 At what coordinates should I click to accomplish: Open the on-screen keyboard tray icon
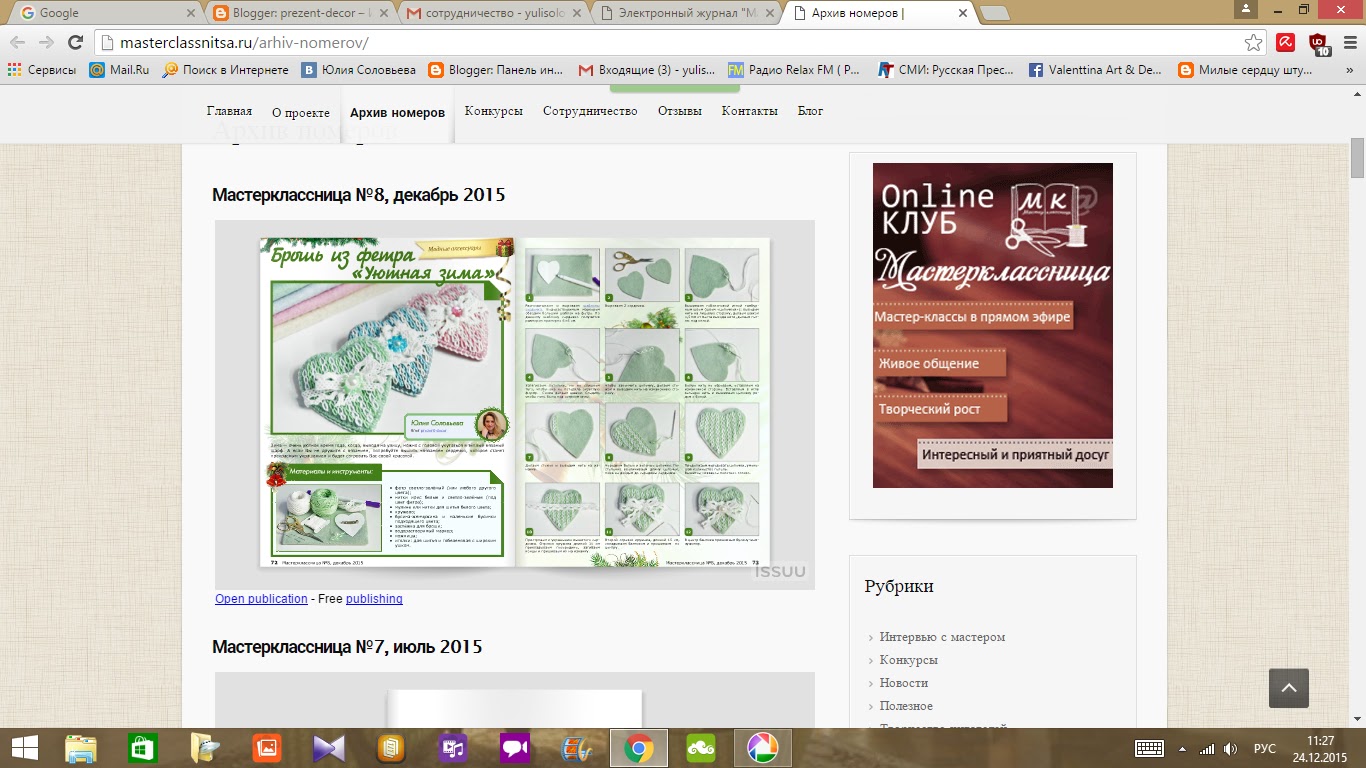[x=1149, y=748]
